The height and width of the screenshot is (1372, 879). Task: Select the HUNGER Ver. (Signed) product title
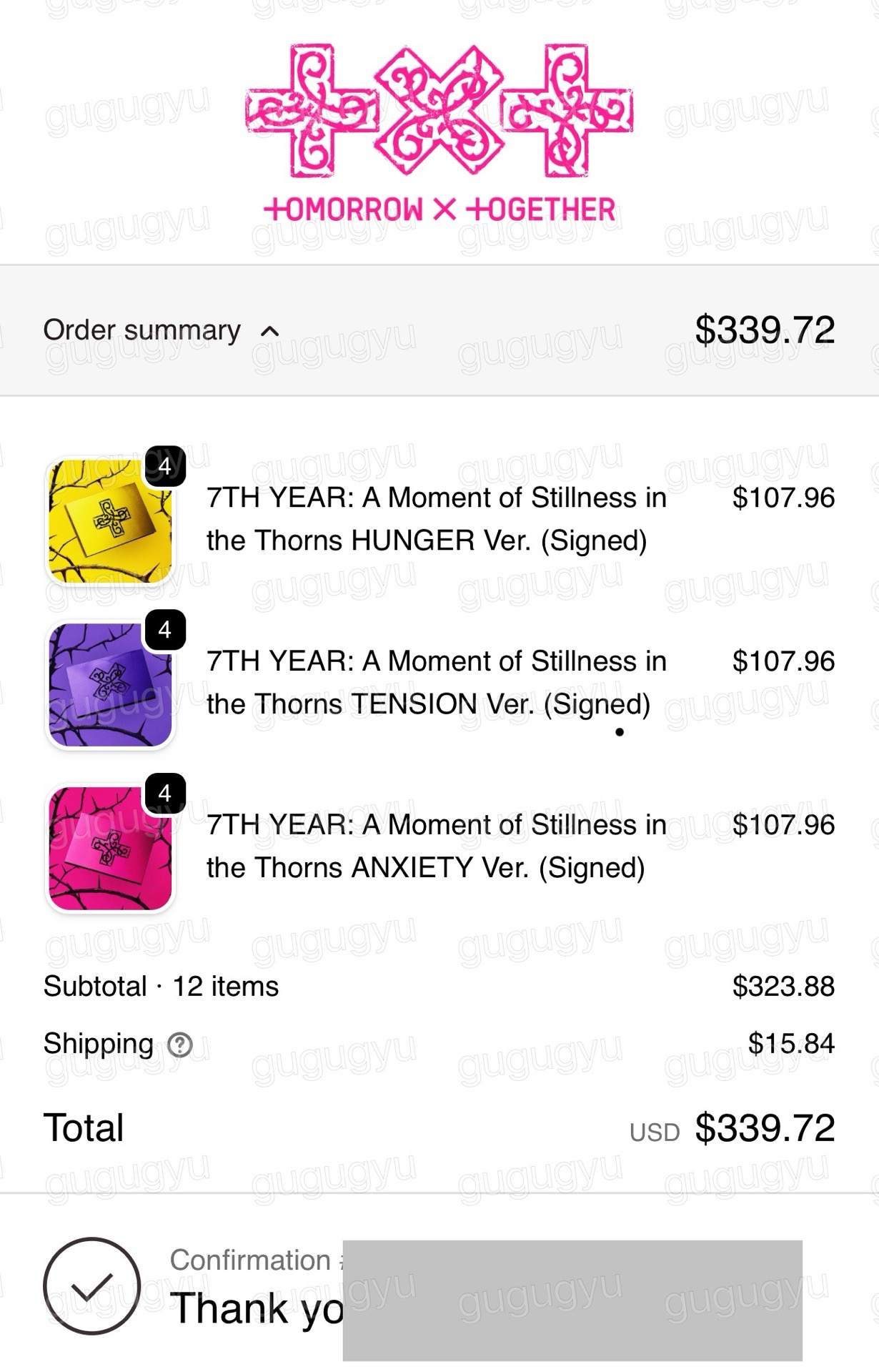coord(436,519)
